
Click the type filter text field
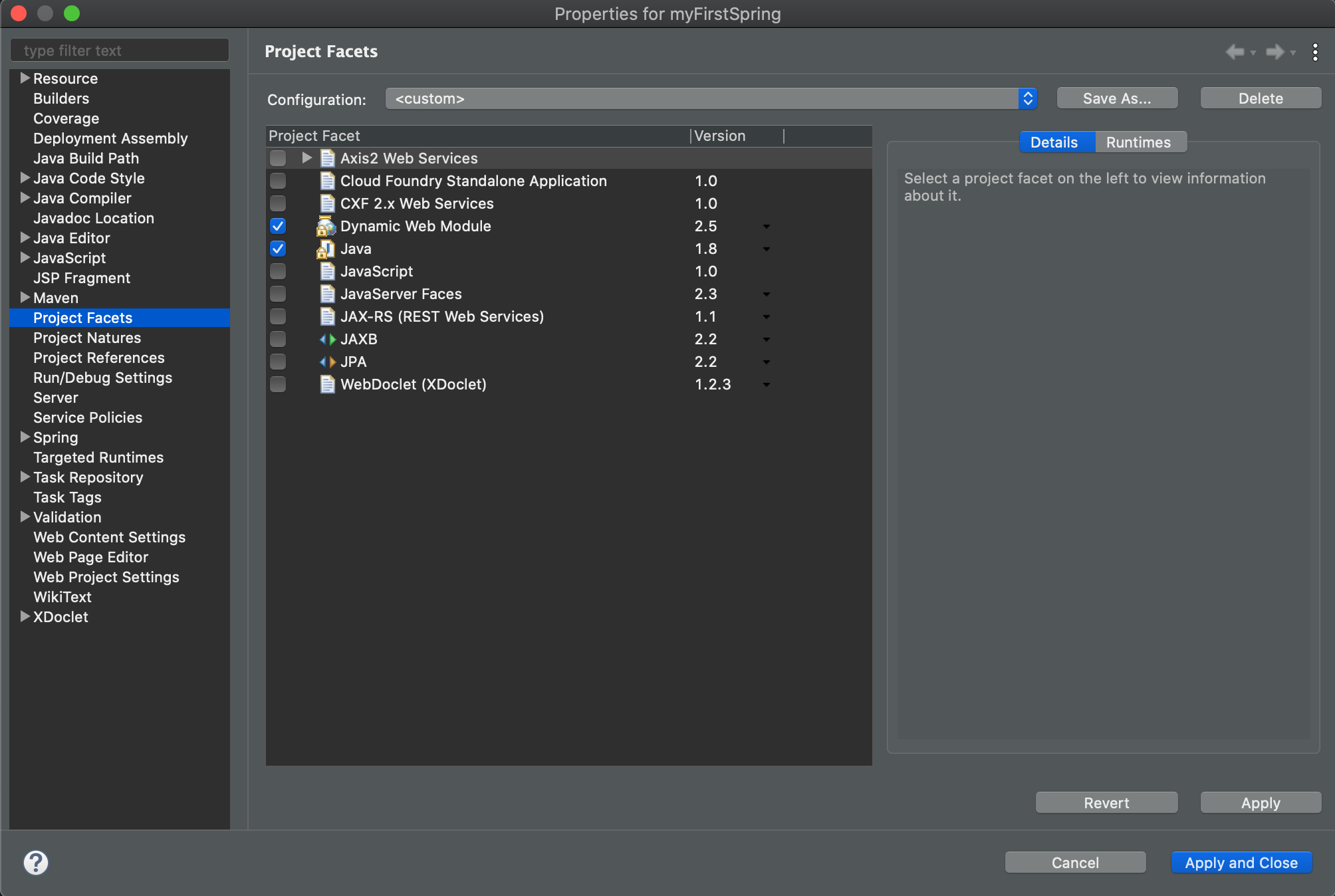click(120, 51)
